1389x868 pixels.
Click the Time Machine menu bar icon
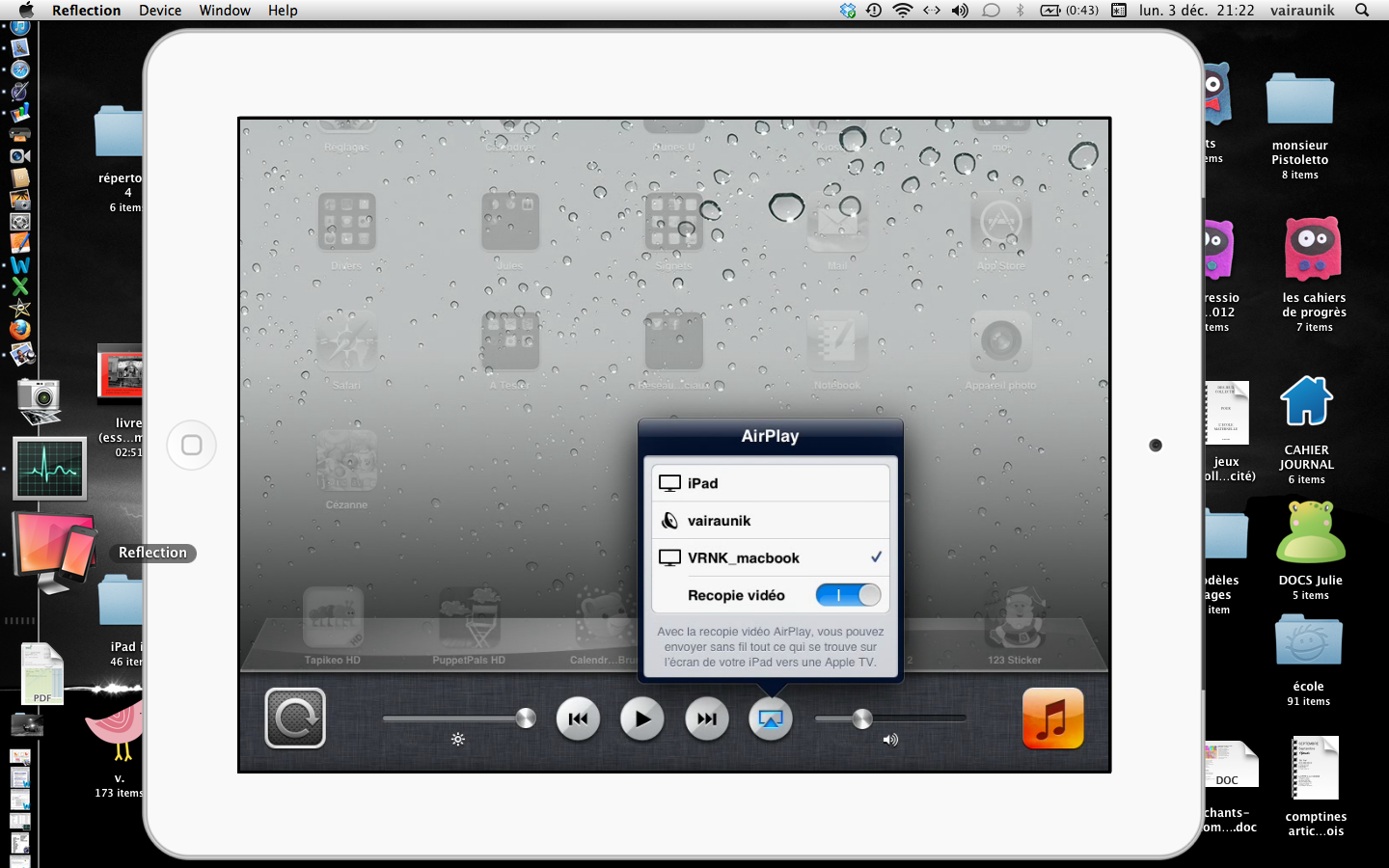click(x=874, y=10)
